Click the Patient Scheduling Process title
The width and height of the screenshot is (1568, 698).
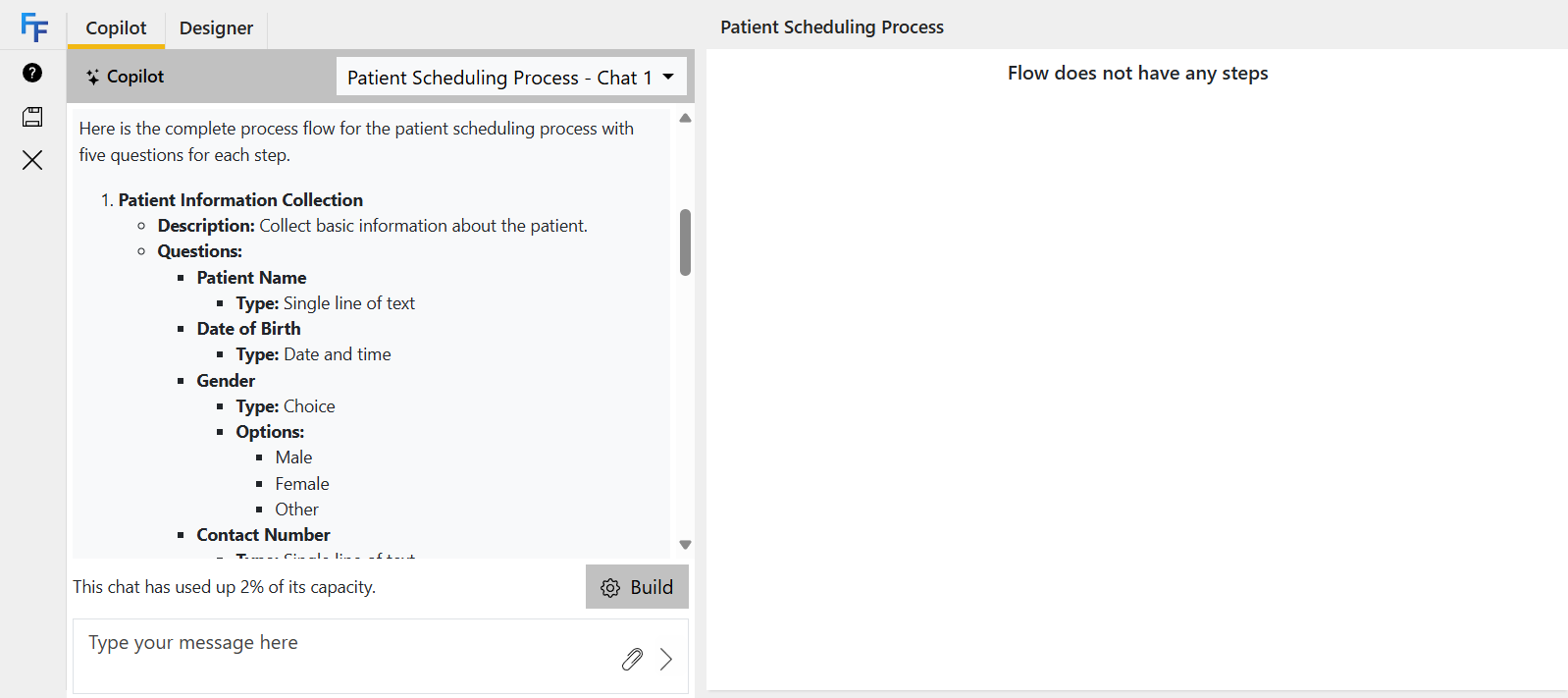pyautogui.click(x=832, y=27)
